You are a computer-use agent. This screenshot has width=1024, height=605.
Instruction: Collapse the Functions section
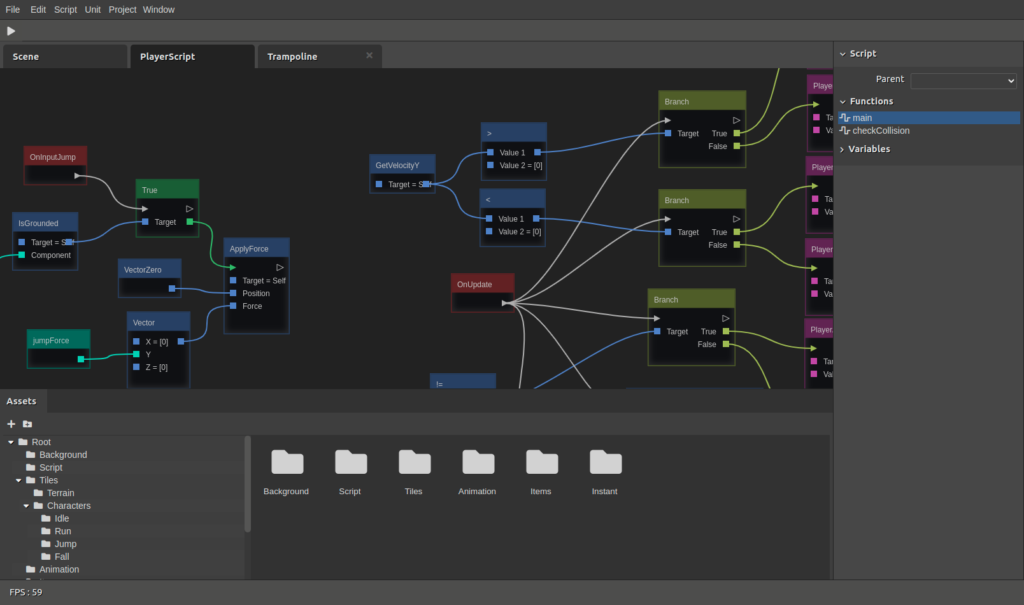click(x=842, y=101)
